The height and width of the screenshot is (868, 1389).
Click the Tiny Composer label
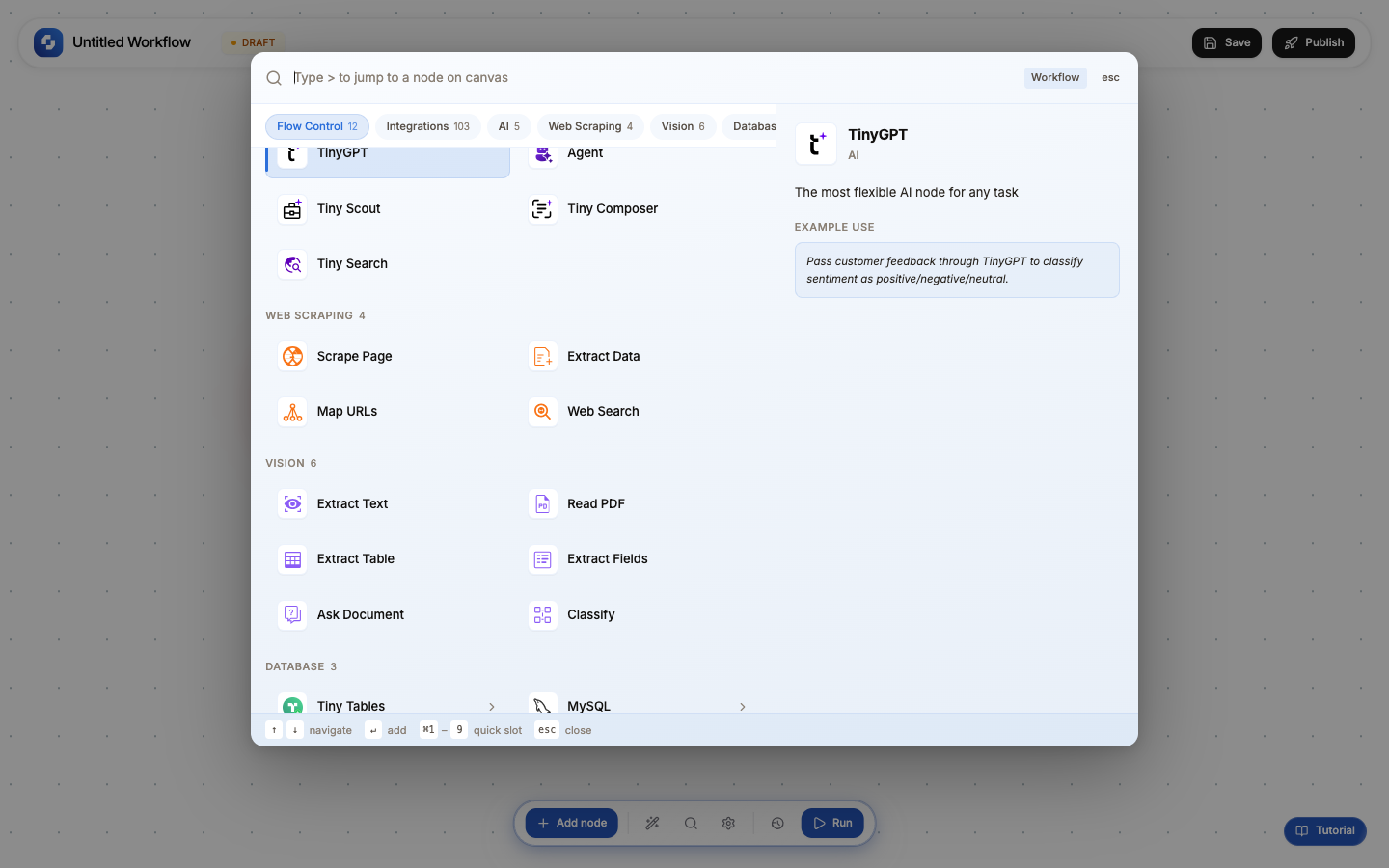(x=613, y=209)
